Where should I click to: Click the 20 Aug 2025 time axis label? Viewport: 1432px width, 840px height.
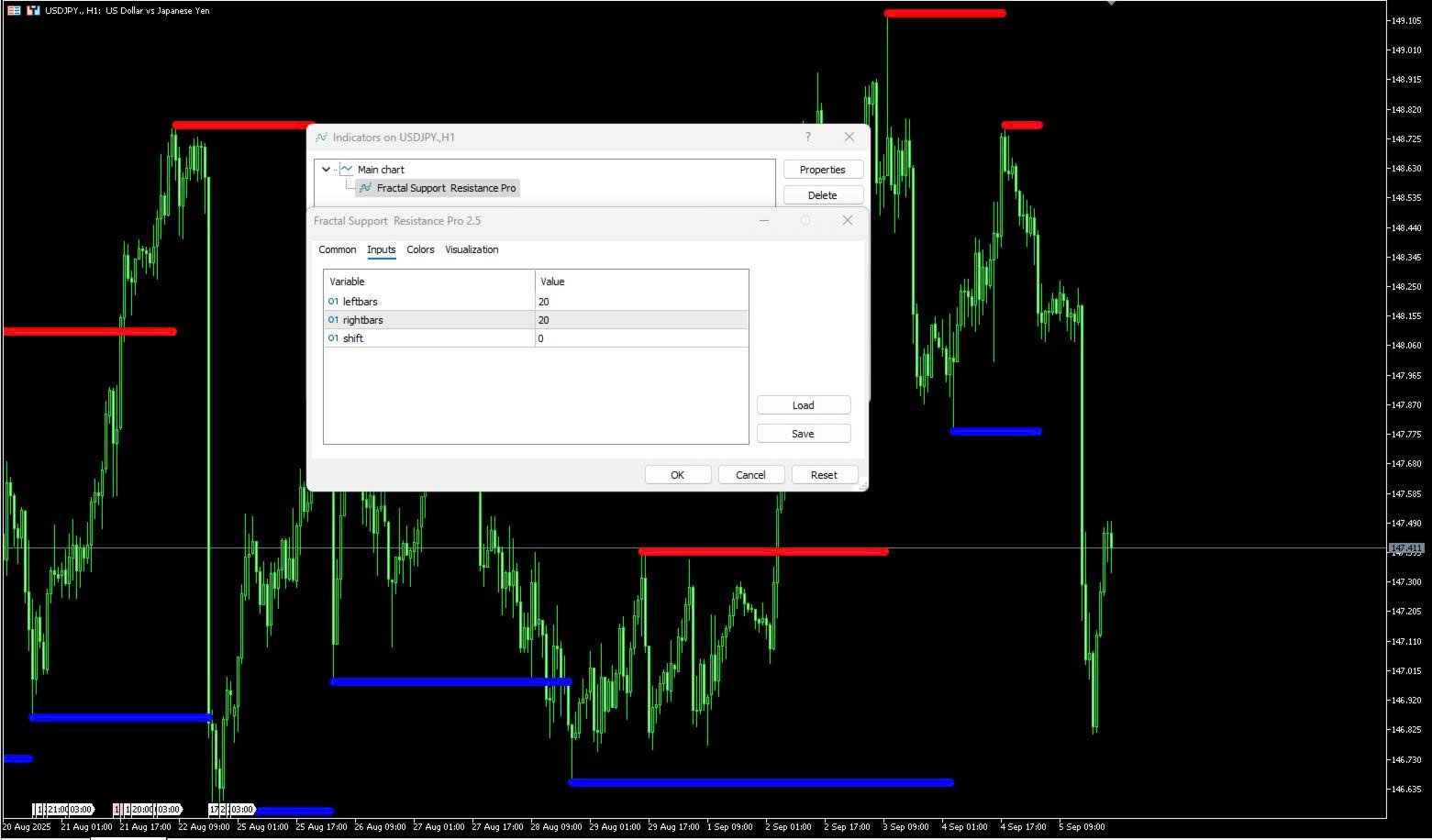coord(28,827)
